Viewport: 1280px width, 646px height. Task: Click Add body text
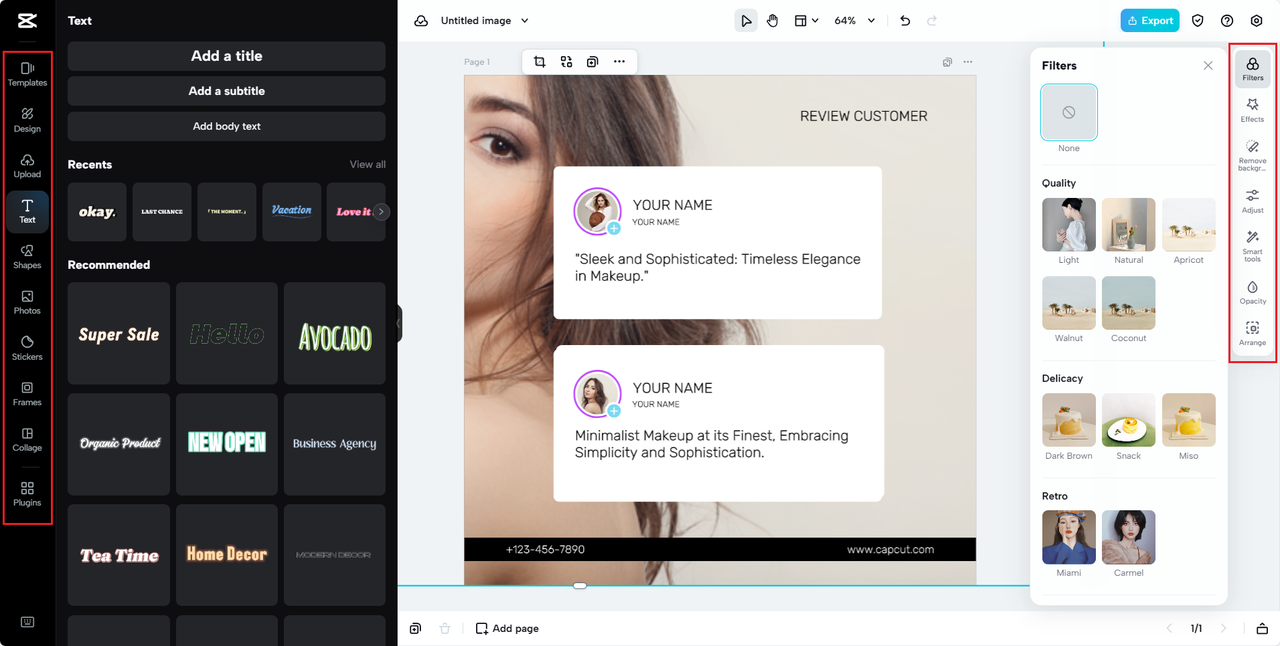point(226,126)
